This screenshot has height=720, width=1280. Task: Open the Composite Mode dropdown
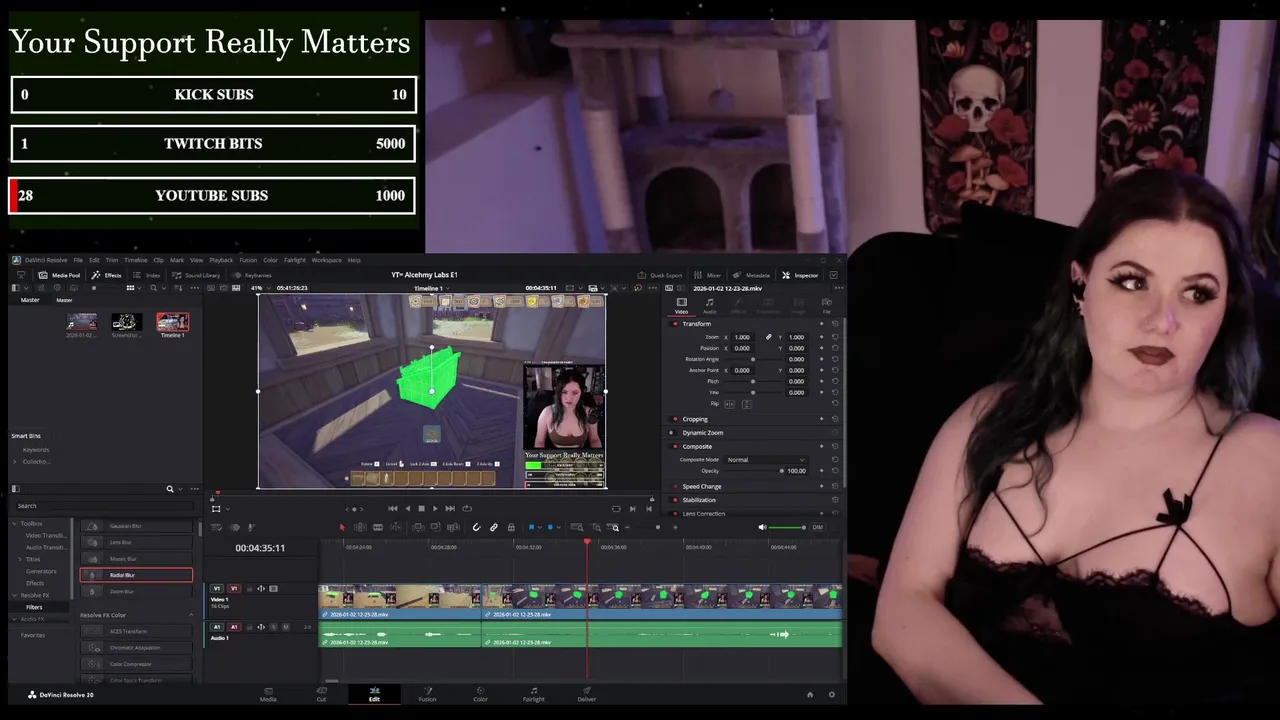tap(765, 460)
